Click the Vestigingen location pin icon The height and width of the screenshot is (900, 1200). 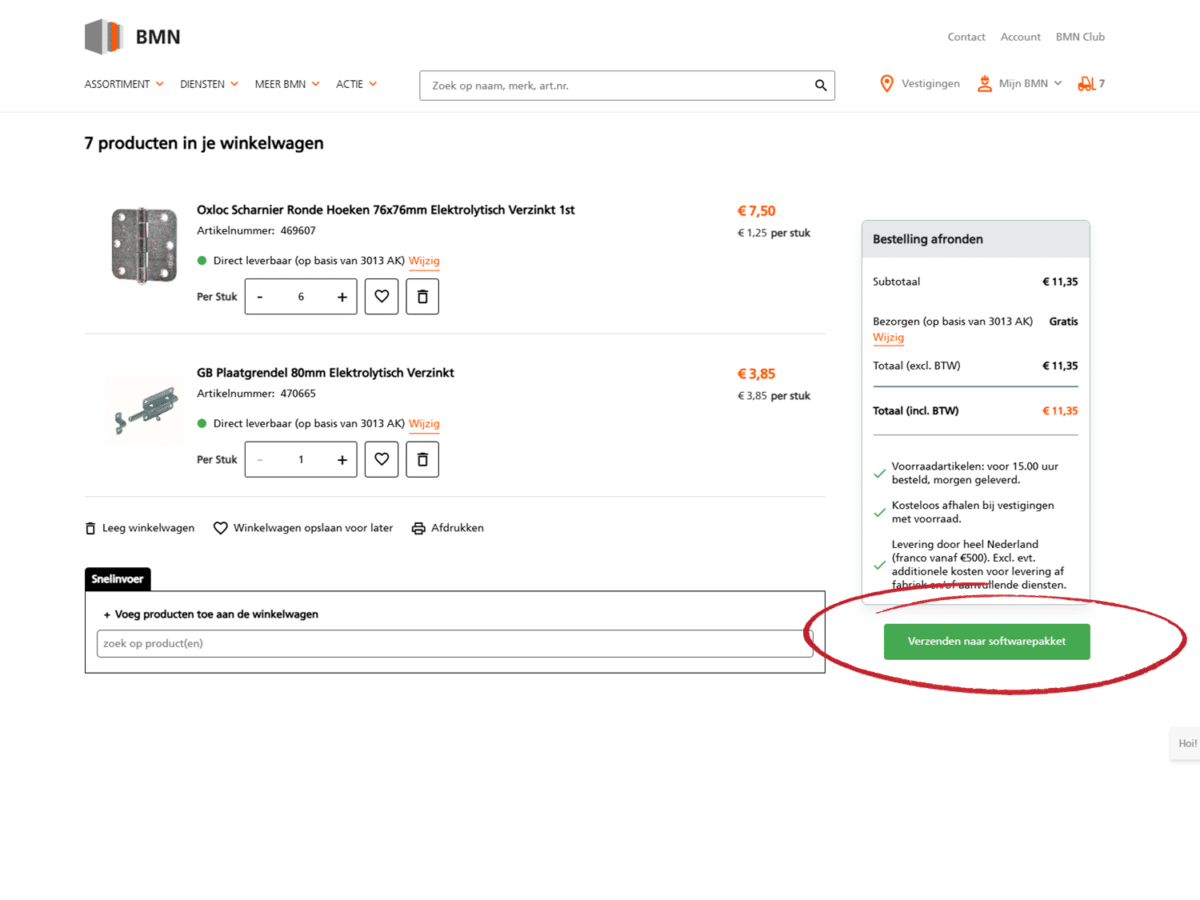pos(886,84)
